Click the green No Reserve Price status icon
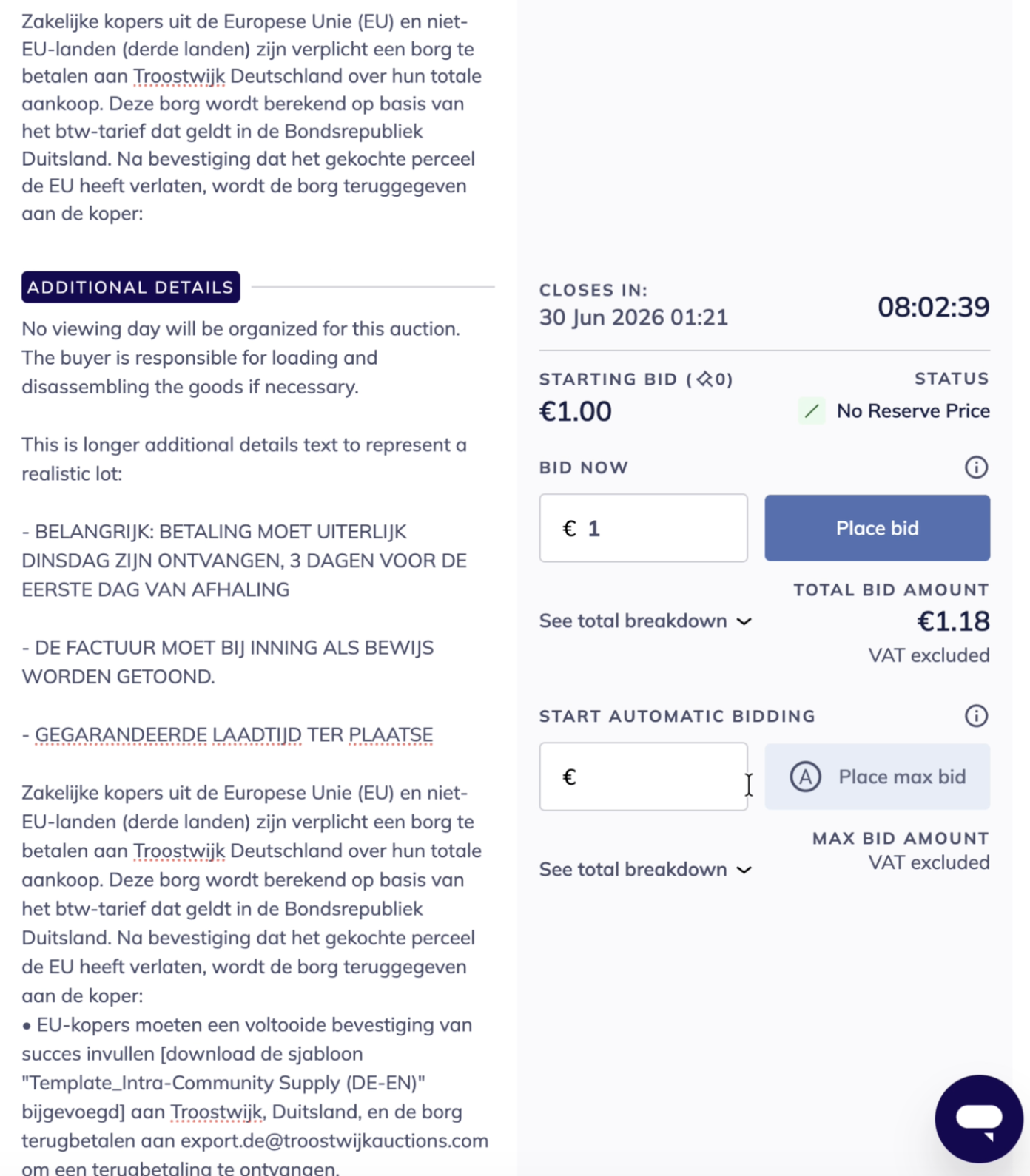 (x=812, y=410)
